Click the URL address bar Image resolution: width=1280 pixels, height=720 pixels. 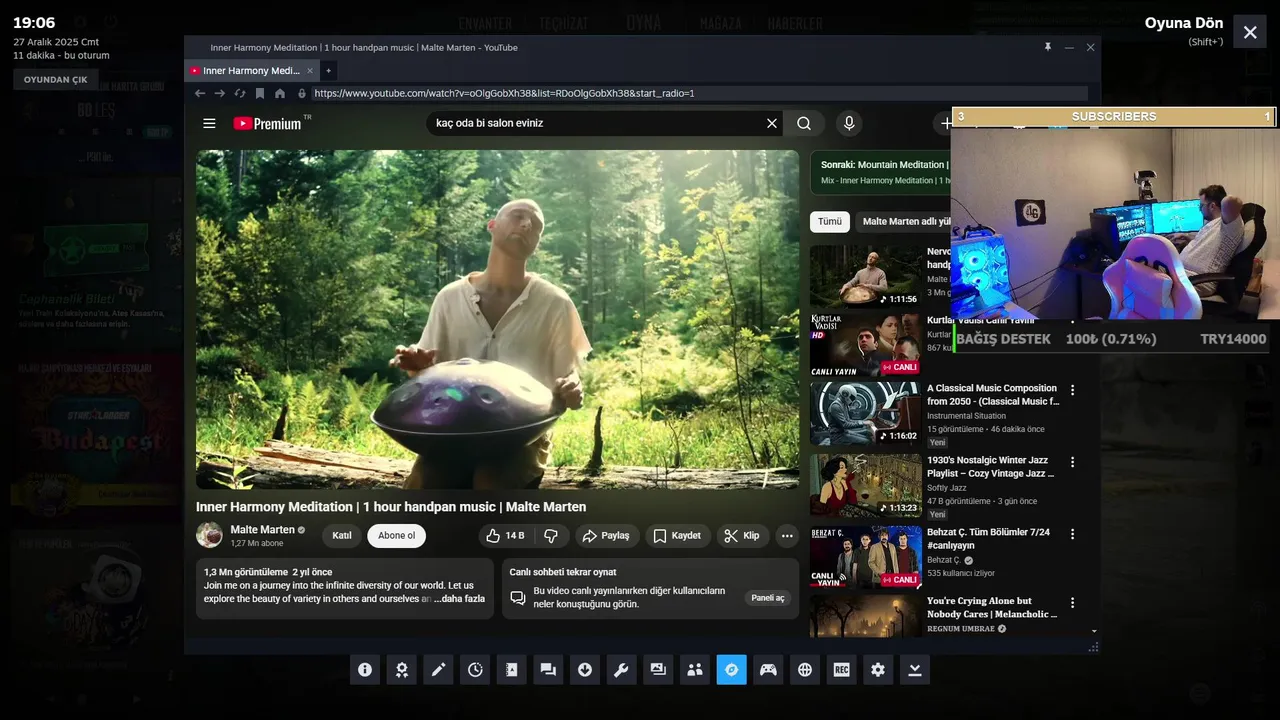699,93
